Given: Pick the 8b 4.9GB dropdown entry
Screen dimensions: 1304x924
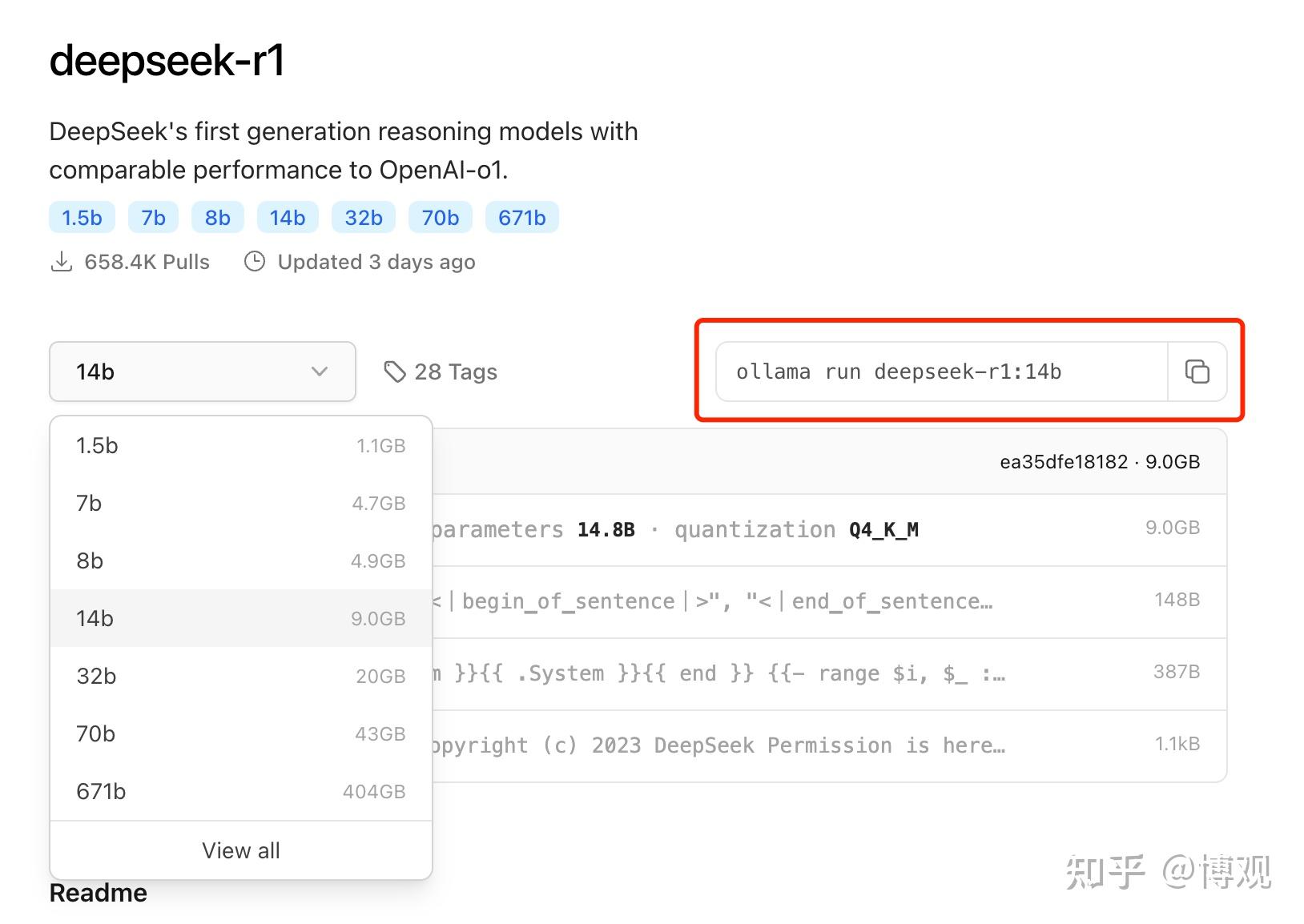Looking at the screenshot, I should pyautogui.click(x=240, y=561).
